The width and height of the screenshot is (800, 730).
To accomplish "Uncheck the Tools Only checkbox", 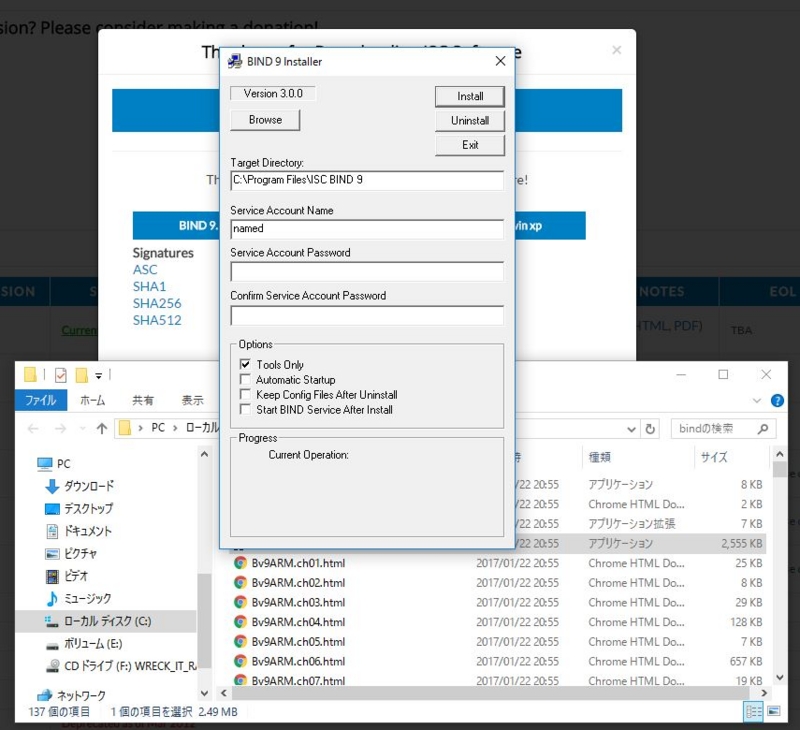I will click(245, 364).
